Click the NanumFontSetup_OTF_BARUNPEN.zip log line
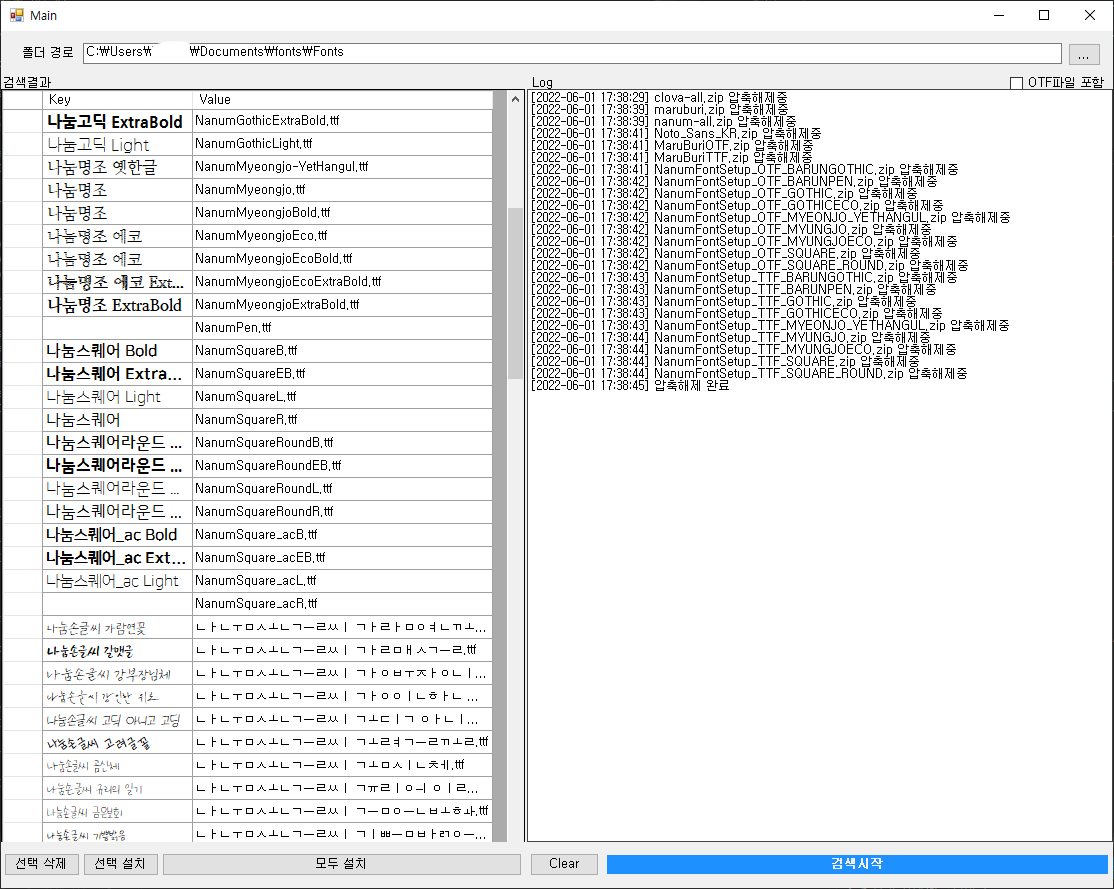The image size is (1114, 889). tap(733, 181)
